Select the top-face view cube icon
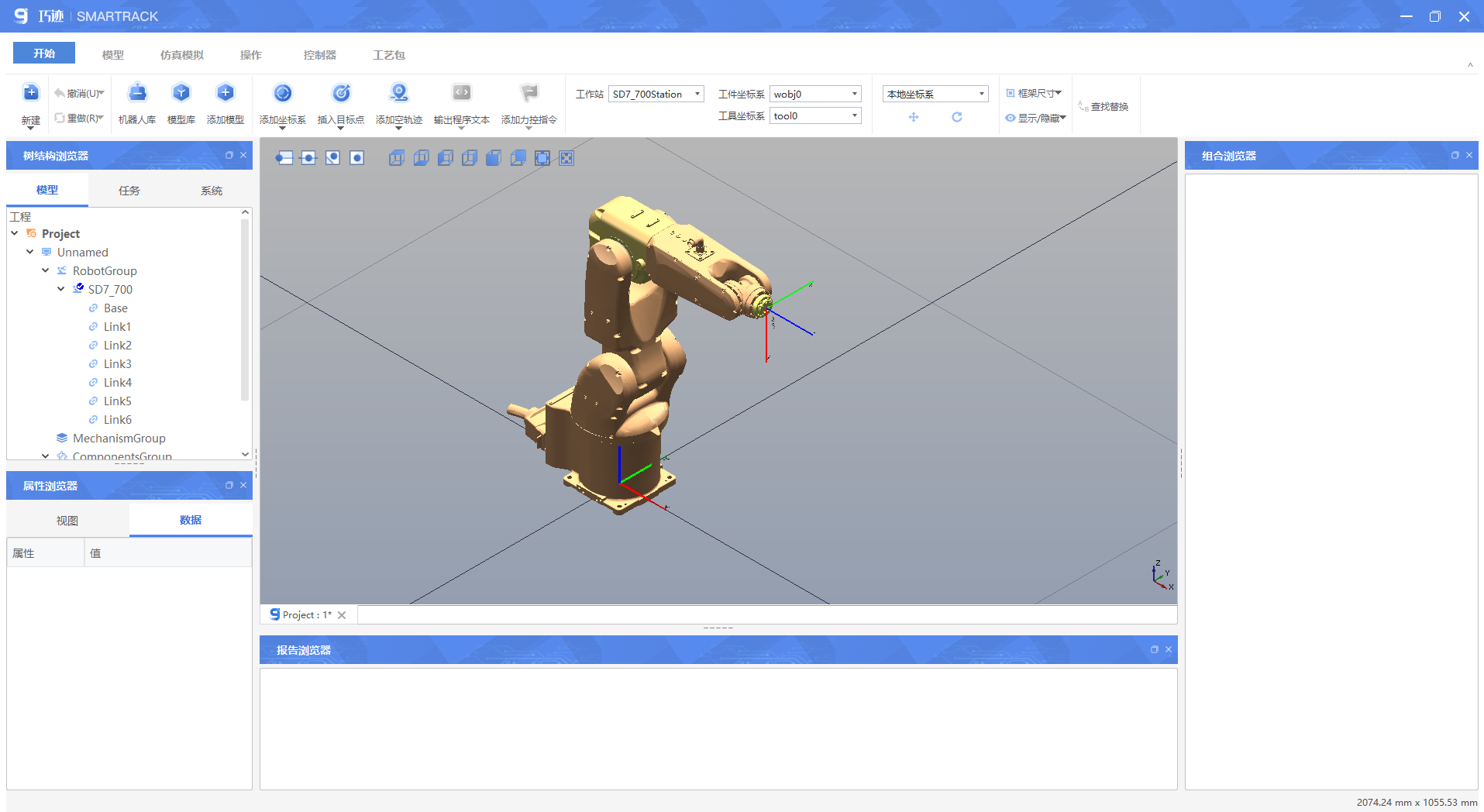This screenshot has width=1484, height=812. click(x=396, y=158)
